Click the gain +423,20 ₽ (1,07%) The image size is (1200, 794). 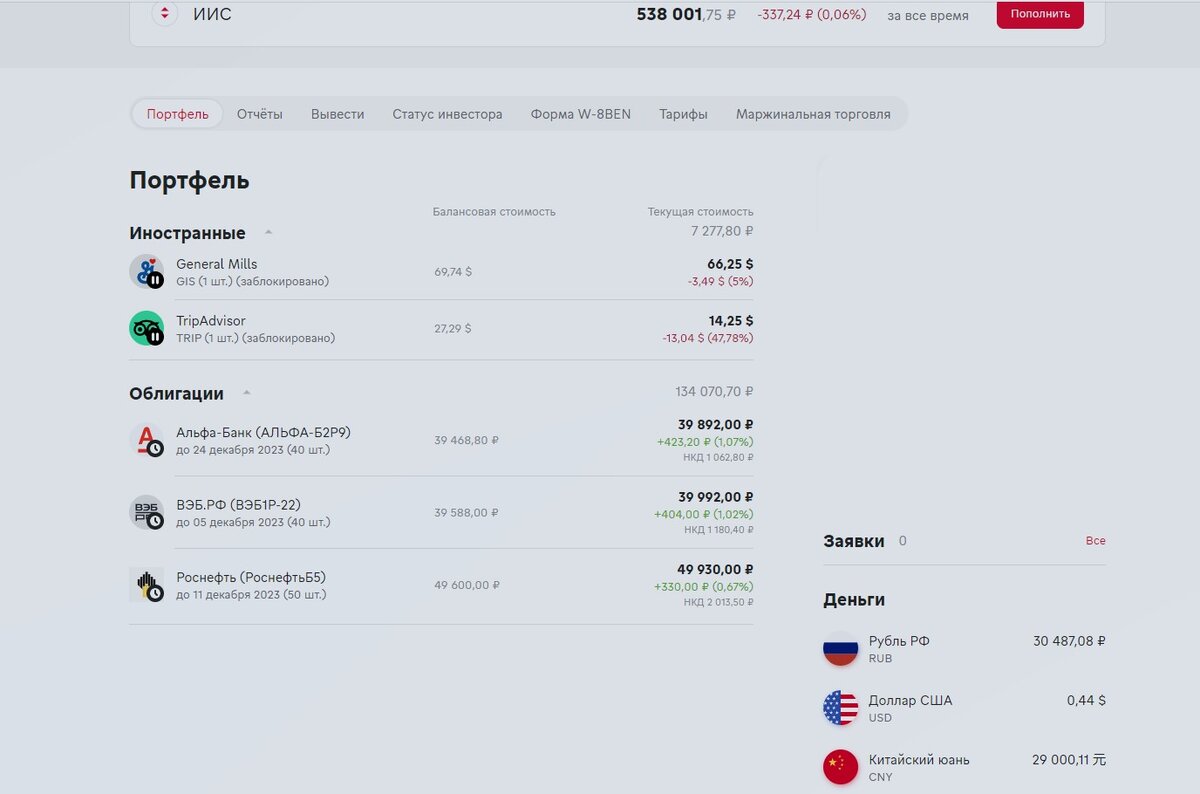tap(705, 442)
